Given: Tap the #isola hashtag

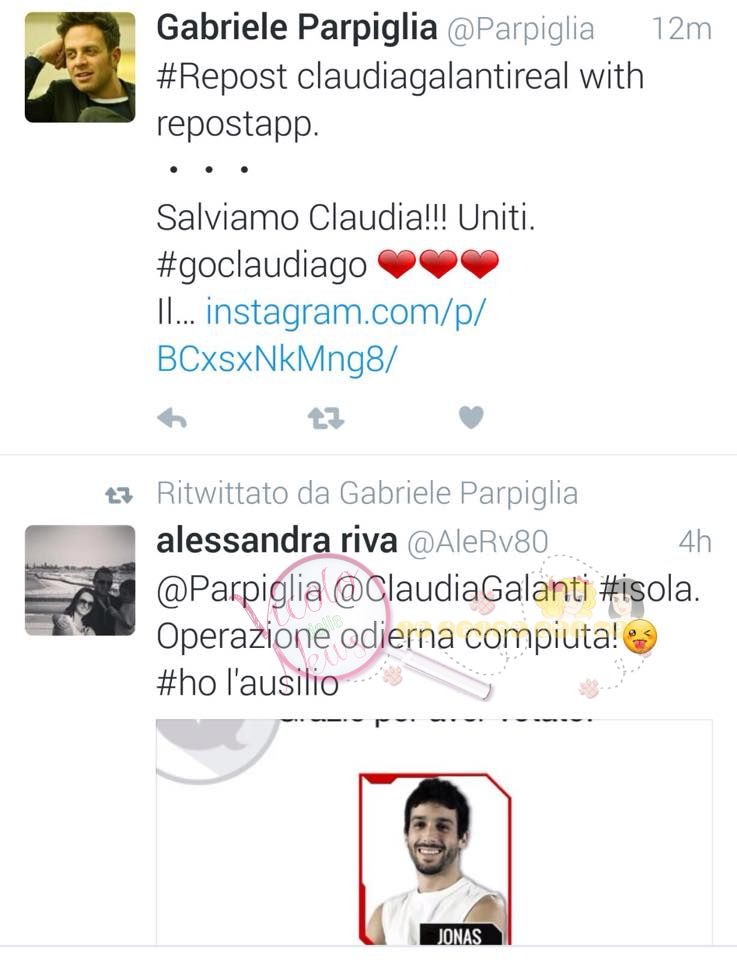Looking at the screenshot, I should click(649, 589).
